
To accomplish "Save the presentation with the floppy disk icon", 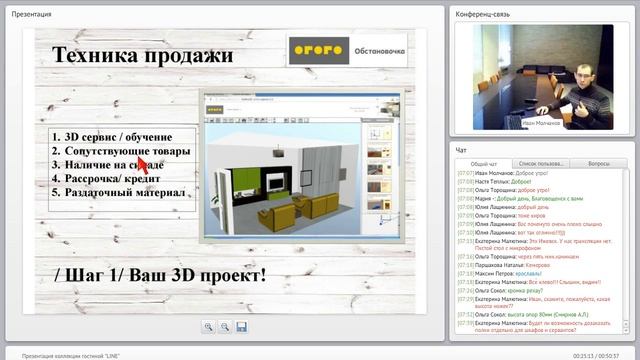I will click(242, 327).
